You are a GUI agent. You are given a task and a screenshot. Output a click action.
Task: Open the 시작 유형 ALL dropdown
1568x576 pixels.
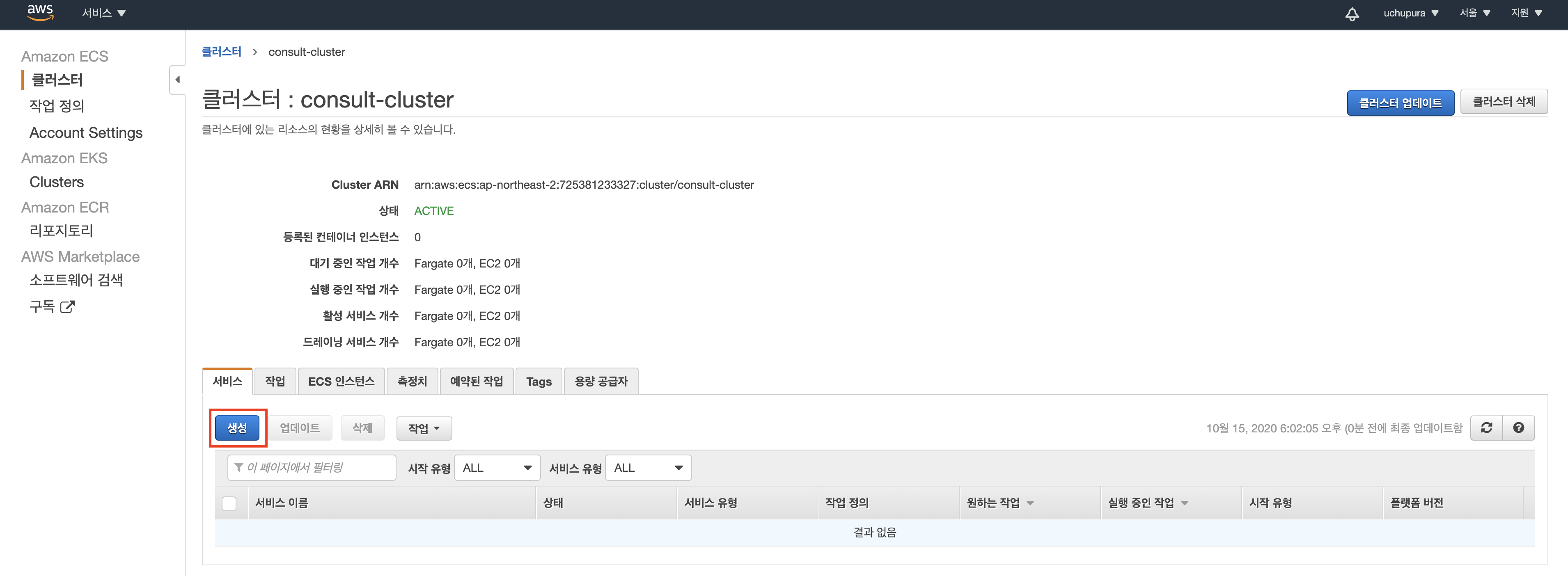[x=497, y=468]
